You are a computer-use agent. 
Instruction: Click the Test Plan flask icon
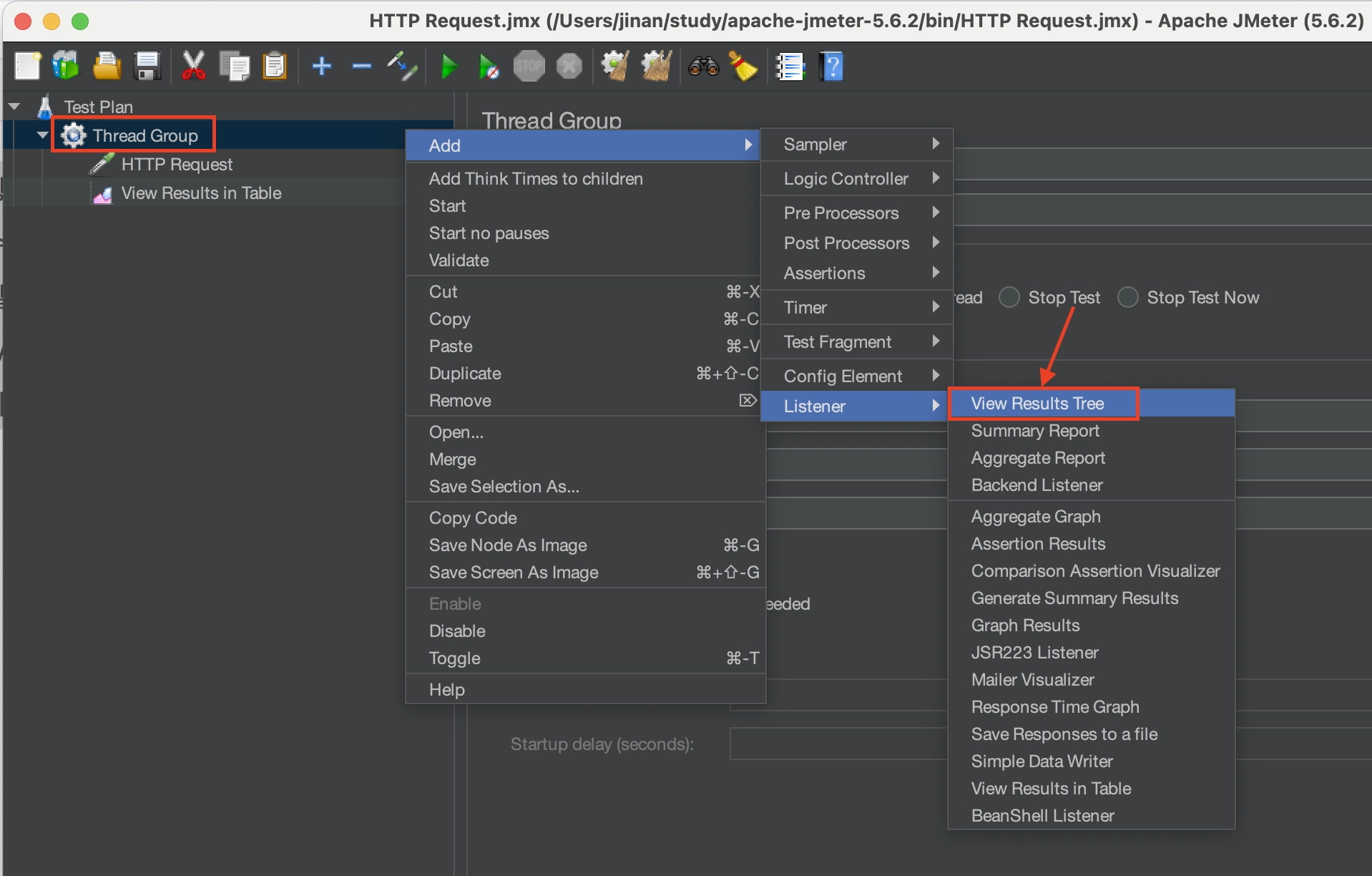click(45, 107)
